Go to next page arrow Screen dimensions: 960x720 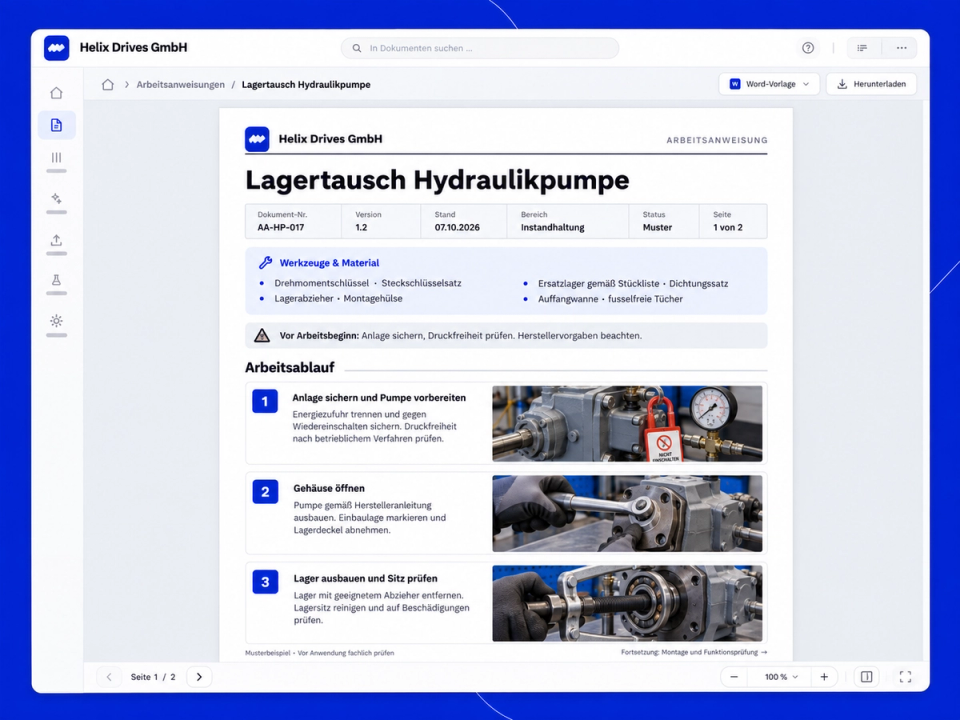(199, 677)
